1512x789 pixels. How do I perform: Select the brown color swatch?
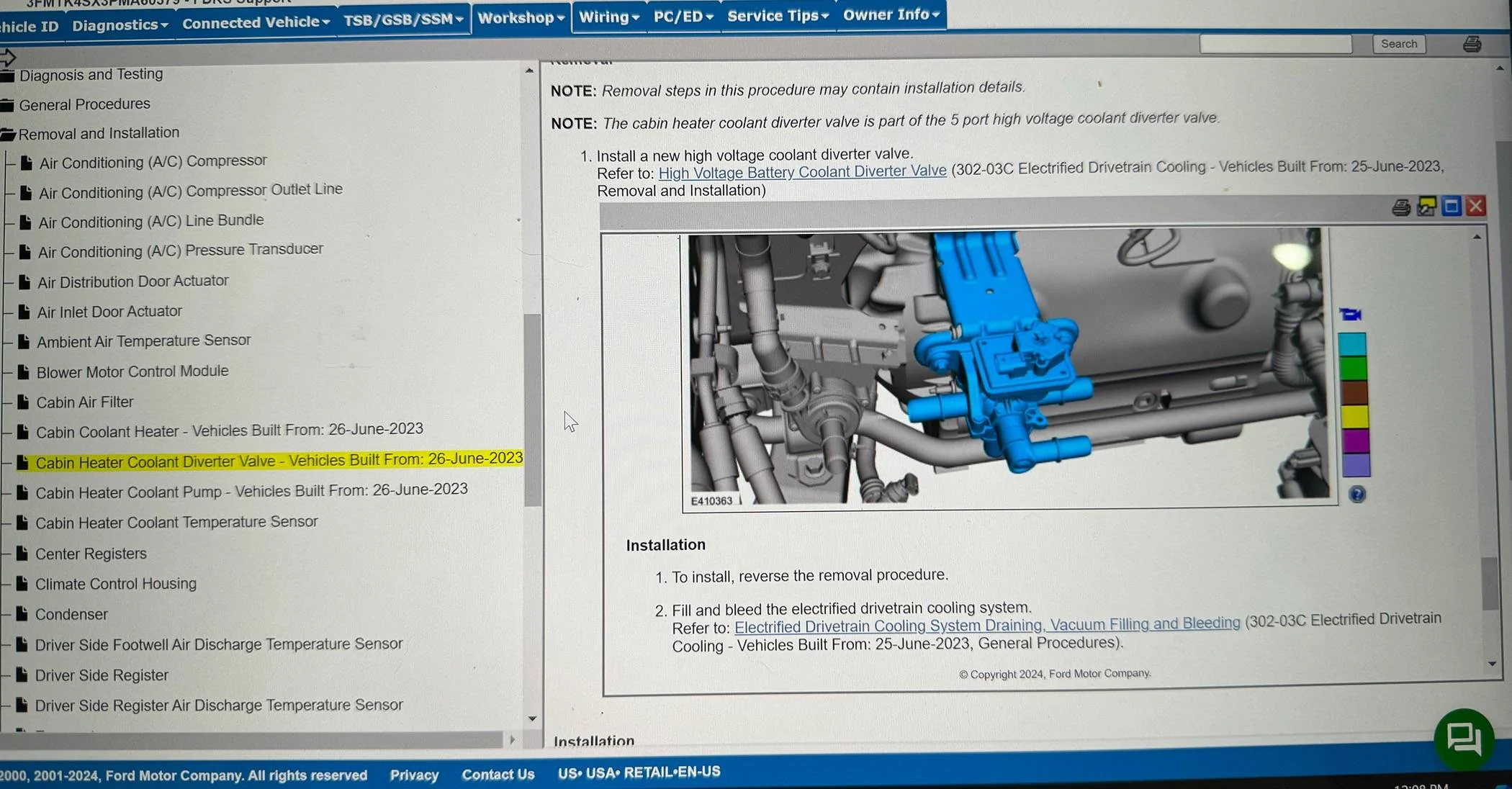pyautogui.click(x=1354, y=392)
